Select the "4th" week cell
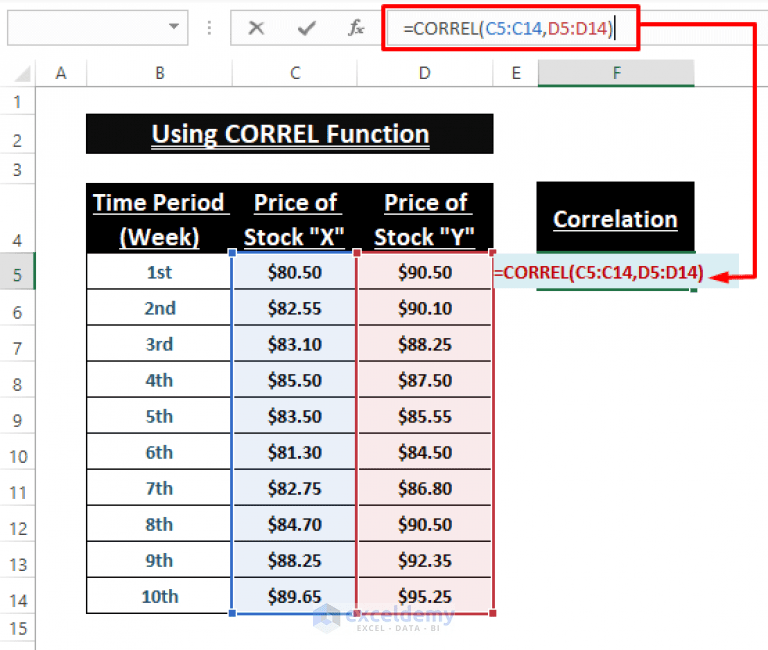The width and height of the screenshot is (768, 650). (159, 380)
